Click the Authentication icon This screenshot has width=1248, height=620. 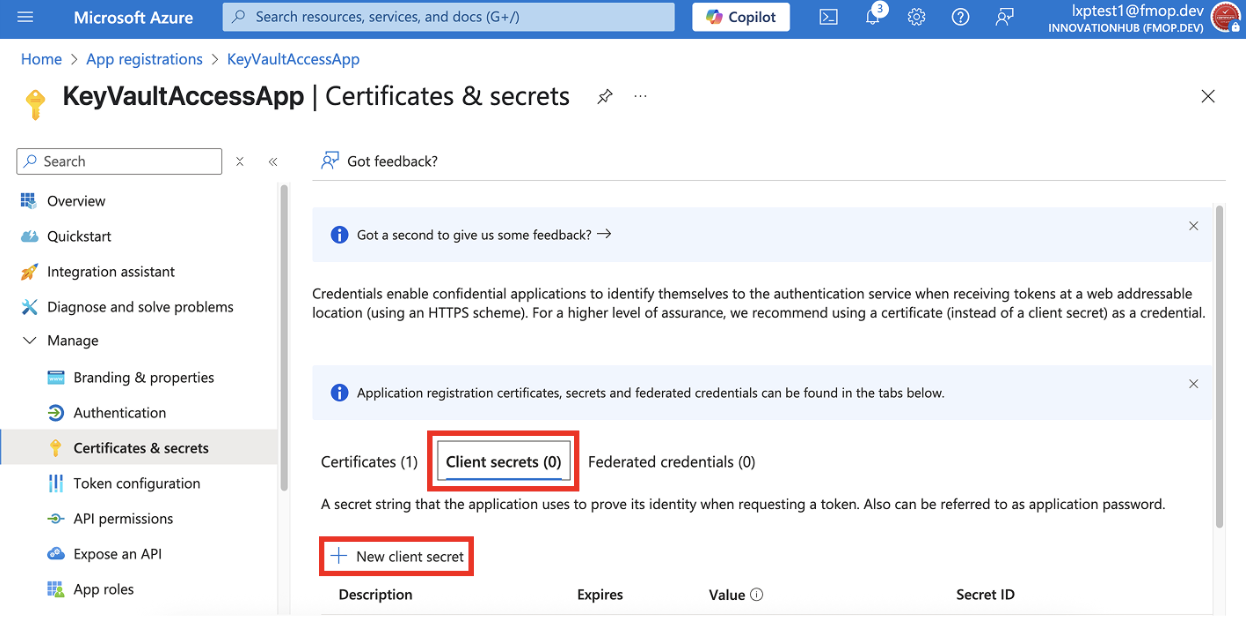[x=56, y=413]
